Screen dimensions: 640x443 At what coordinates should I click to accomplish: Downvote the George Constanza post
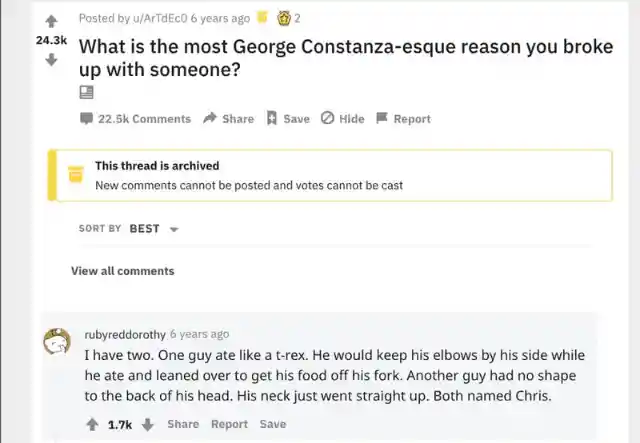point(51,59)
